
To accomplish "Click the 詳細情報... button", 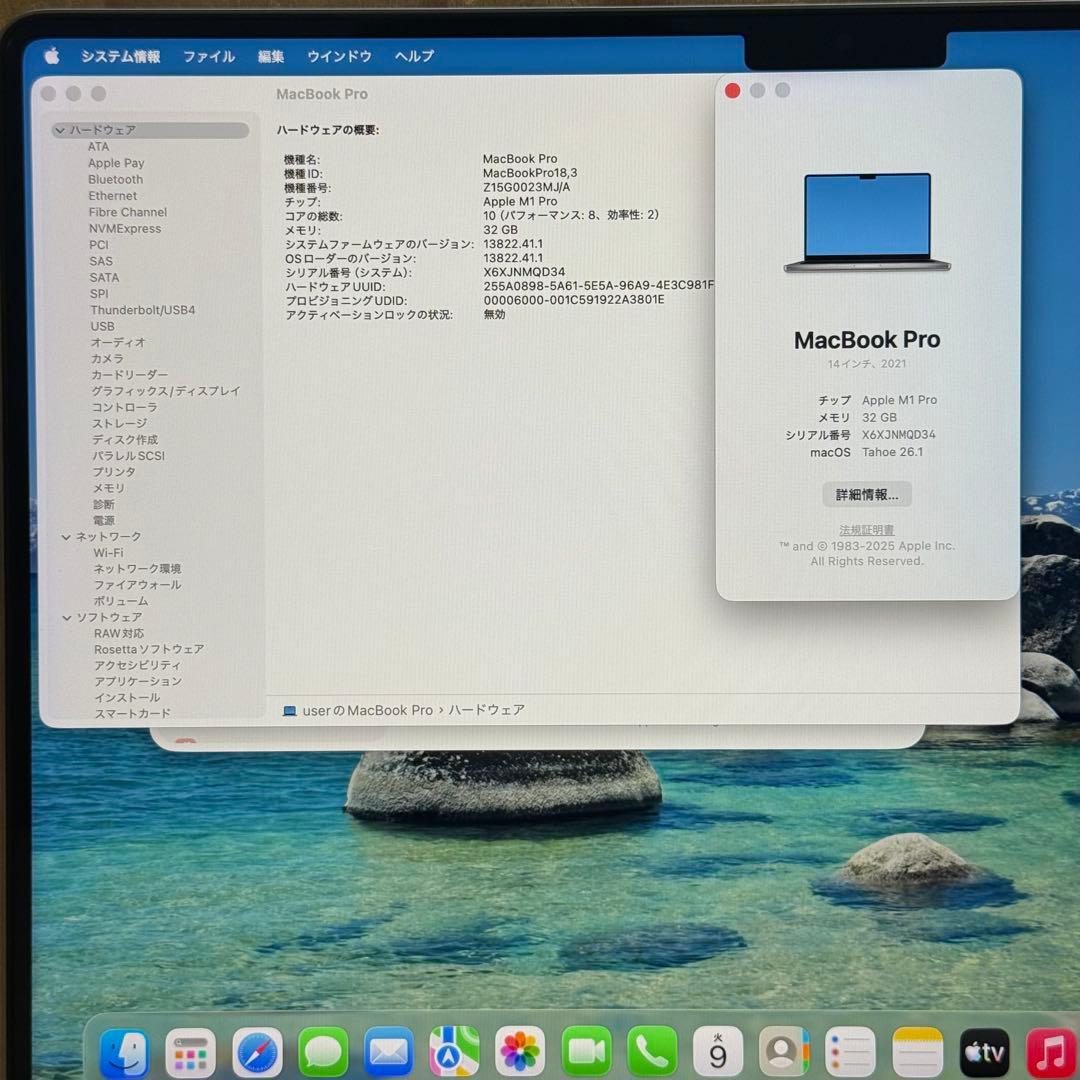I will click(x=866, y=495).
